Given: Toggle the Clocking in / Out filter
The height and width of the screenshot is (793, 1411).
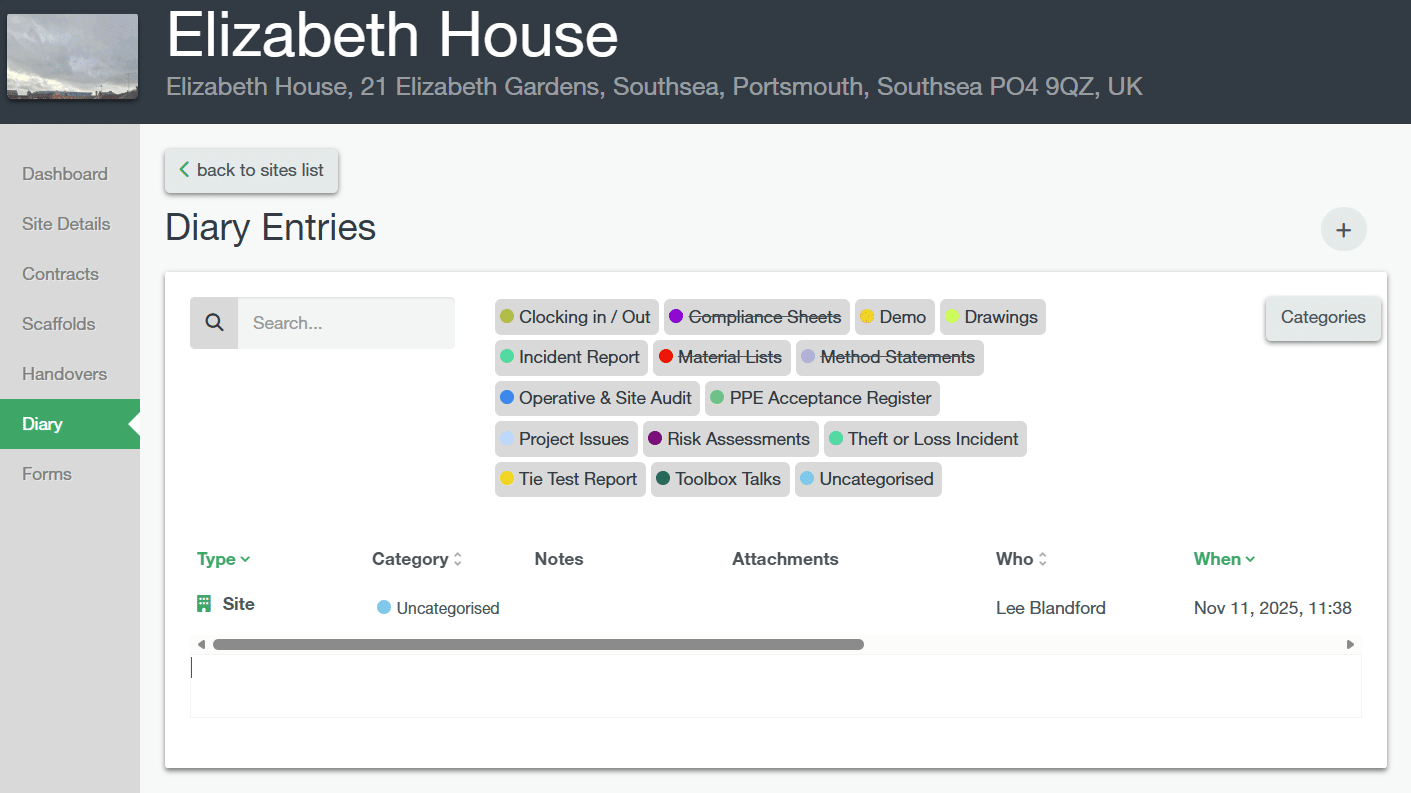Looking at the screenshot, I should tap(576, 317).
